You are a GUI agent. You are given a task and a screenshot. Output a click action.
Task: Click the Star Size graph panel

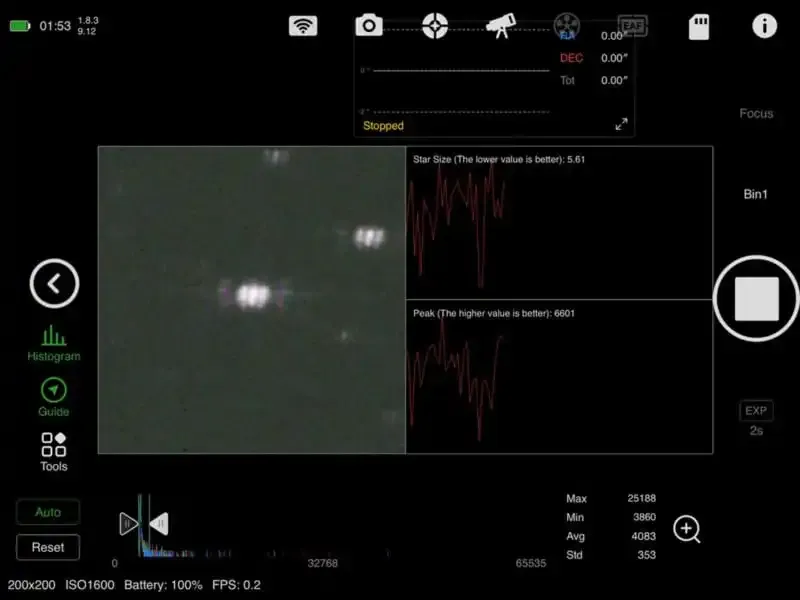(x=560, y=220)
